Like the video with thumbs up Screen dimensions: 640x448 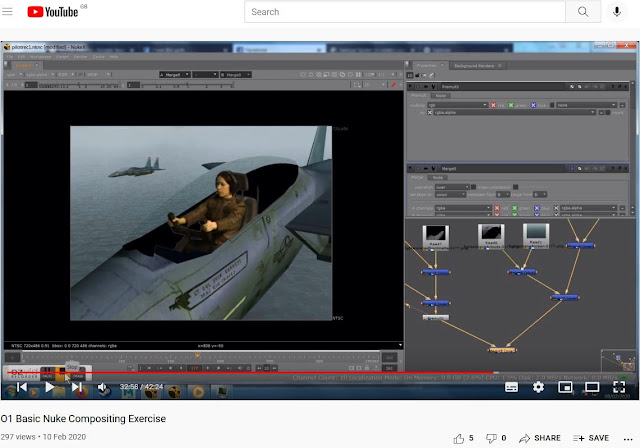point(459,438)
